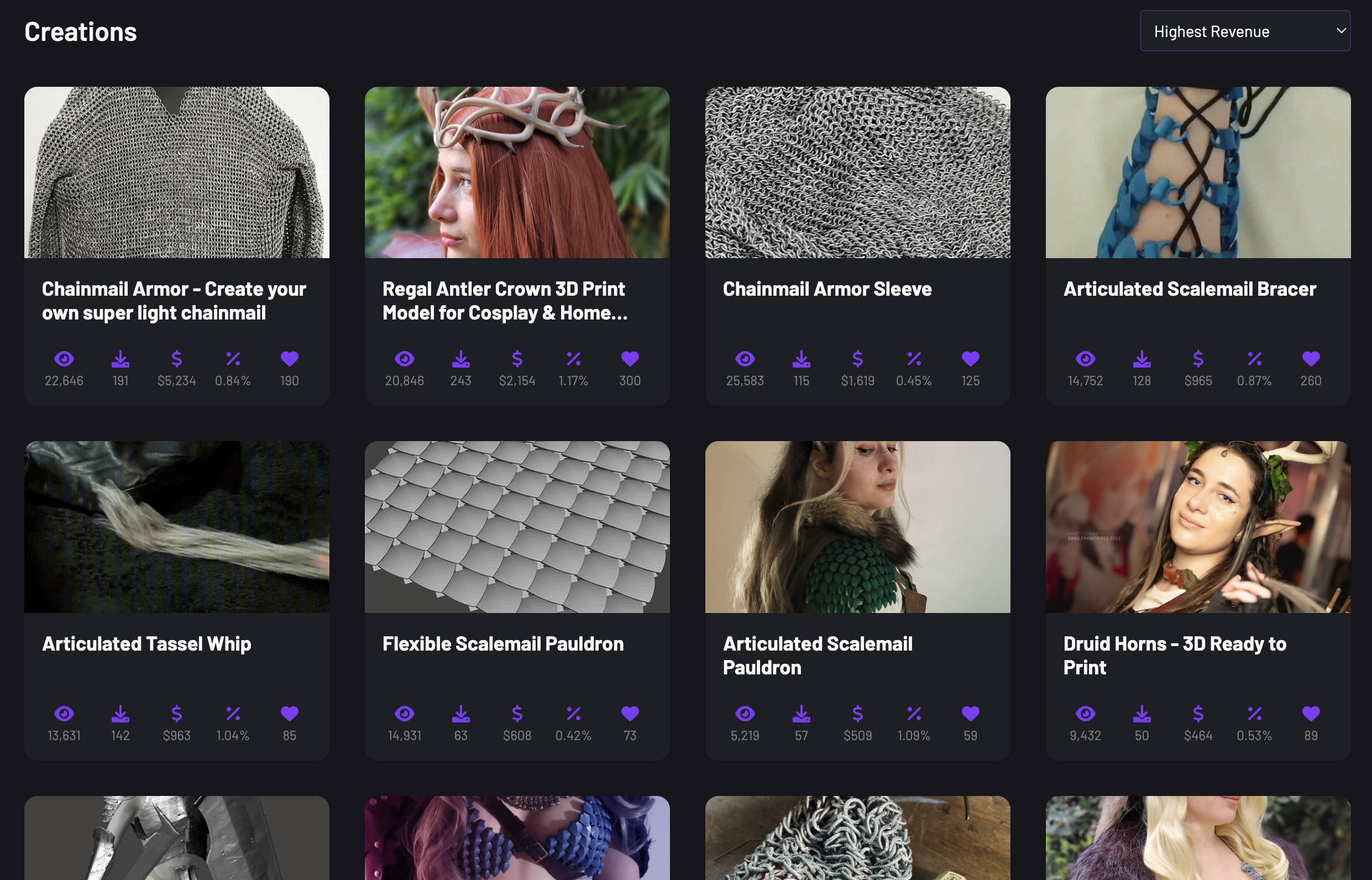The height and width of the screenshot is (880, 1372).
Task: Open Druid Horns 3D Ready to Print title
Action: pyautogui.click(x=1175, y=656)
